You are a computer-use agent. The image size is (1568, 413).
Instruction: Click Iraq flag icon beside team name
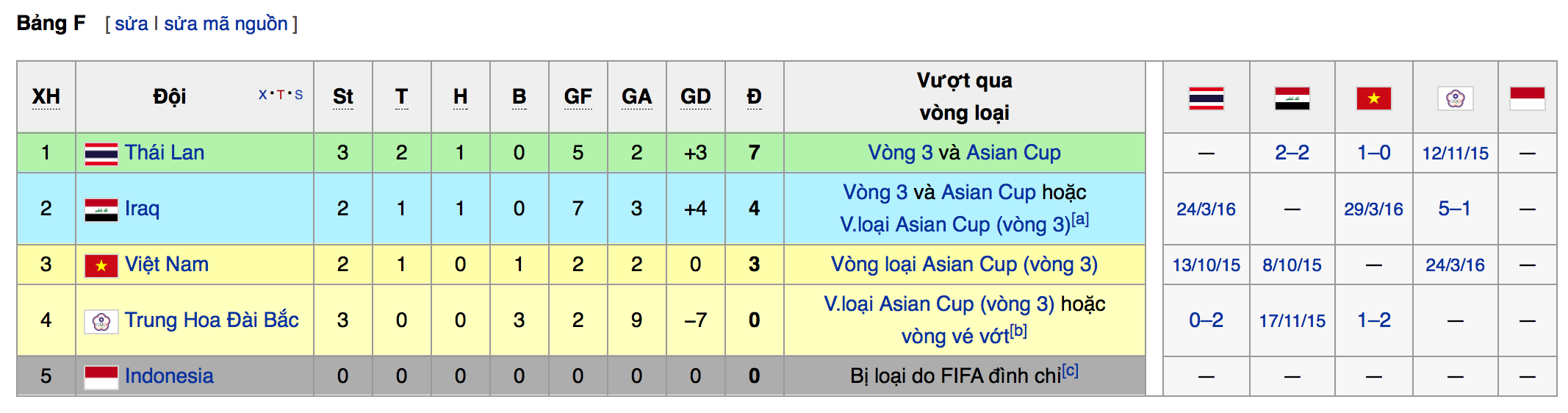click(x=101, y=209)
